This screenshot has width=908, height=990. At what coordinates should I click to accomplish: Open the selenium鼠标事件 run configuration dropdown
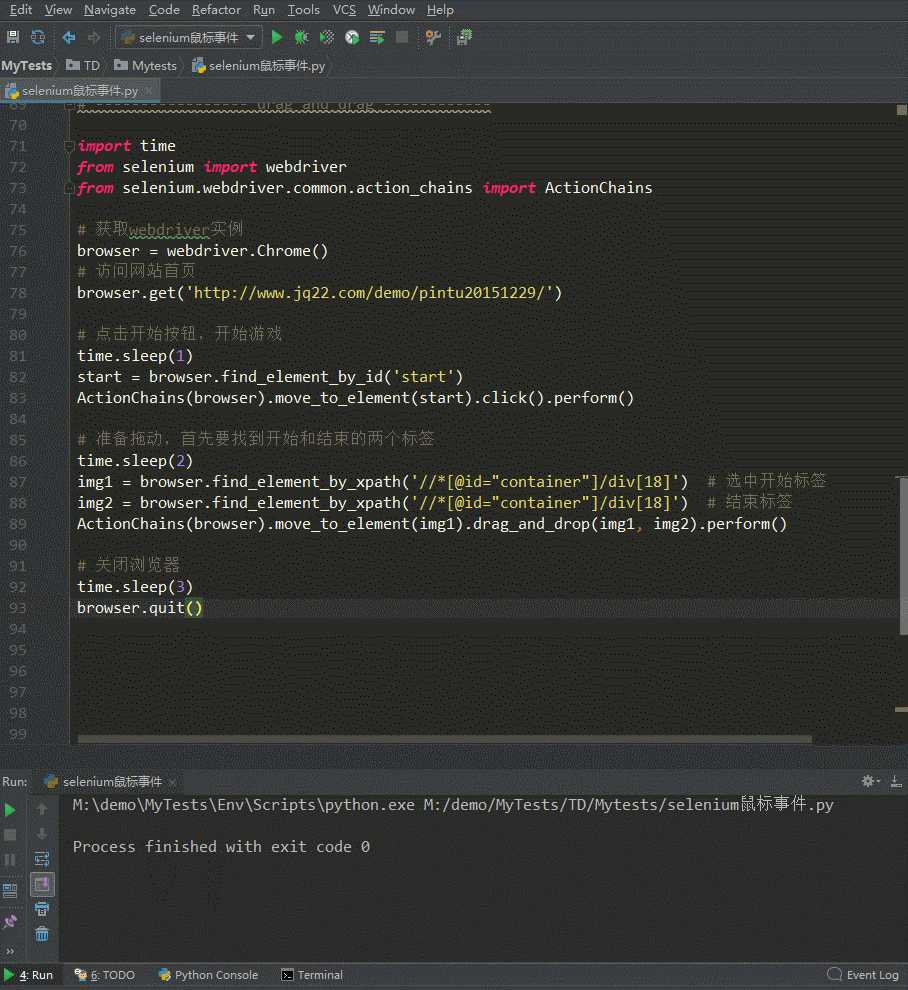(x=188, y=38)
